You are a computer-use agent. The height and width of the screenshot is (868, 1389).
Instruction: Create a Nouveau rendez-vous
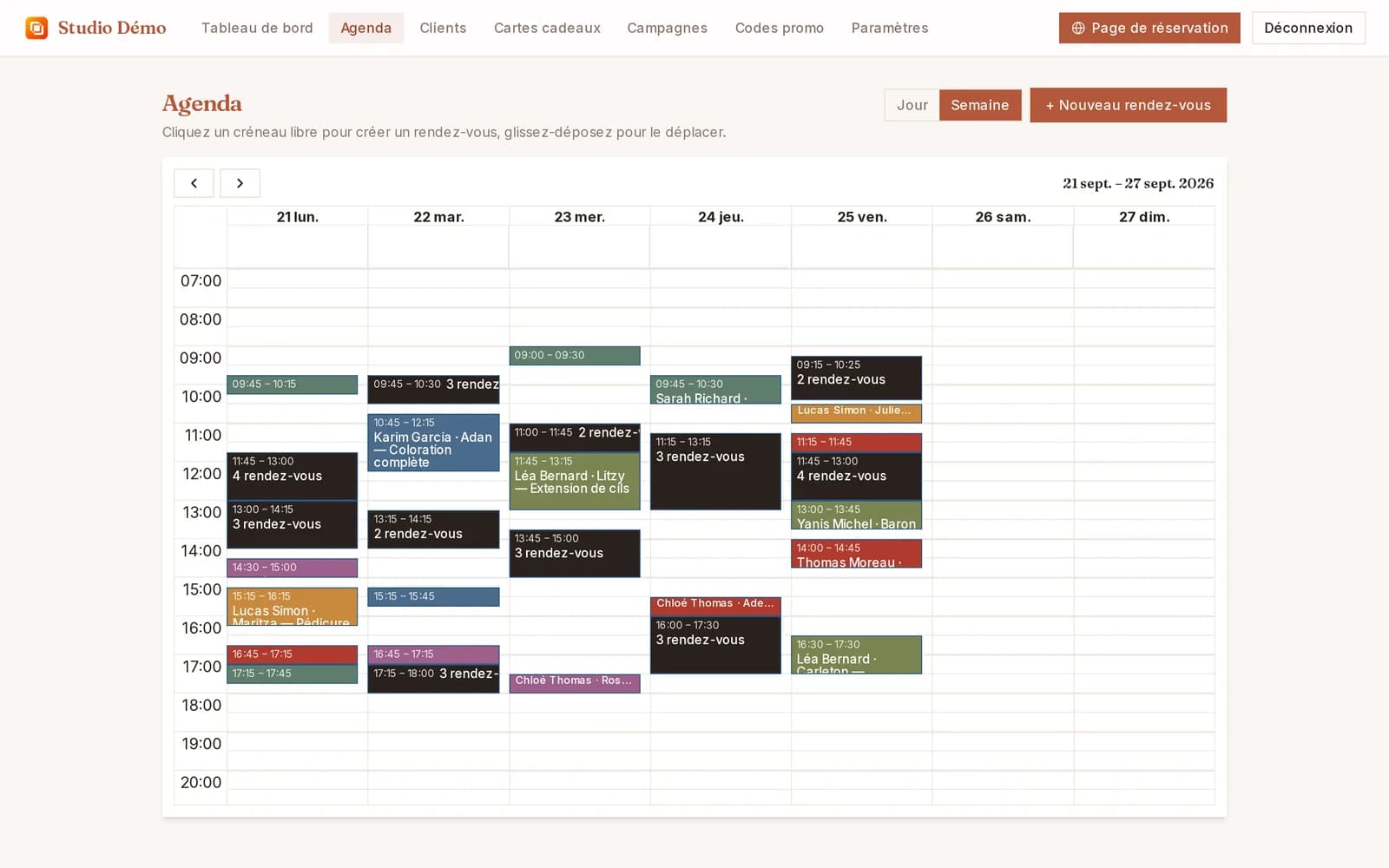1128,105
